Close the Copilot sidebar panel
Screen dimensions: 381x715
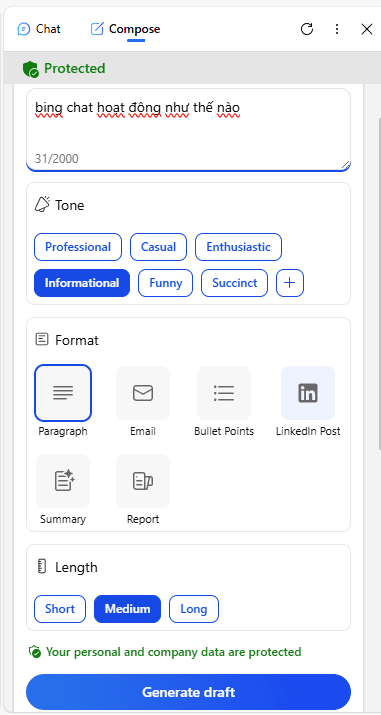367,29
